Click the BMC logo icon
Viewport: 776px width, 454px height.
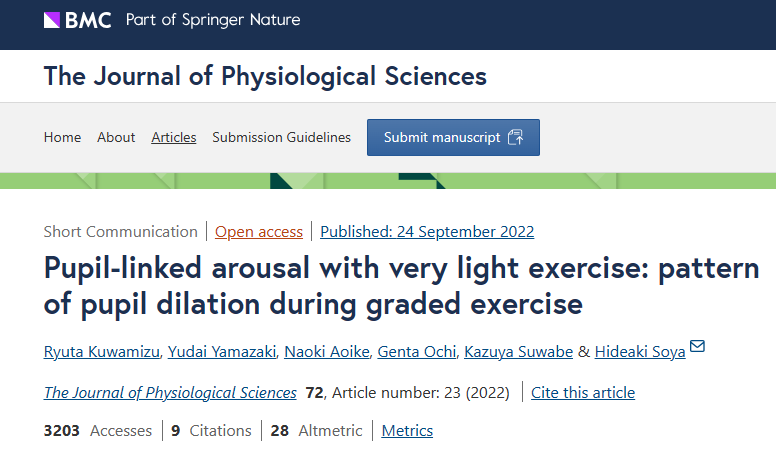(52, 20)
